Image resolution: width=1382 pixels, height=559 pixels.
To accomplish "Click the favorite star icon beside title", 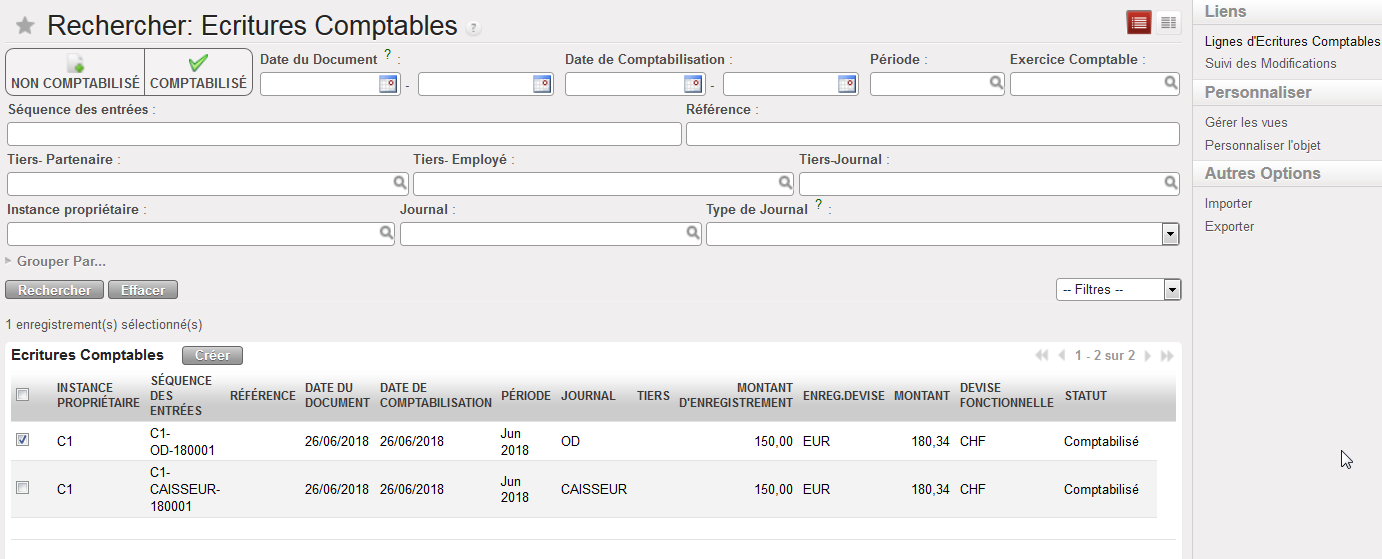I will click(x=26, y=27).
